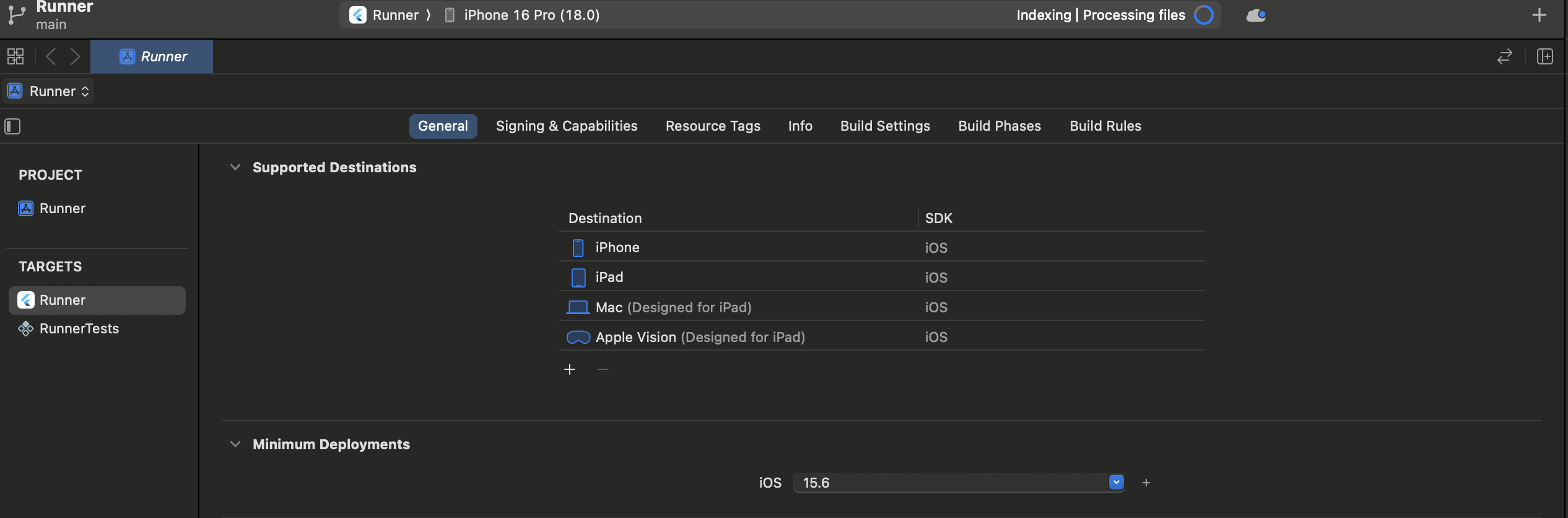
Task: Click the Indexing Processing files status
Action: tap(1100, 15)
